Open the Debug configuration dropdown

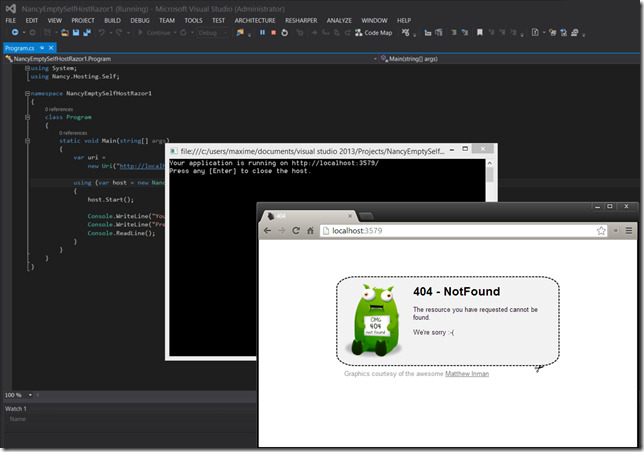213,33
